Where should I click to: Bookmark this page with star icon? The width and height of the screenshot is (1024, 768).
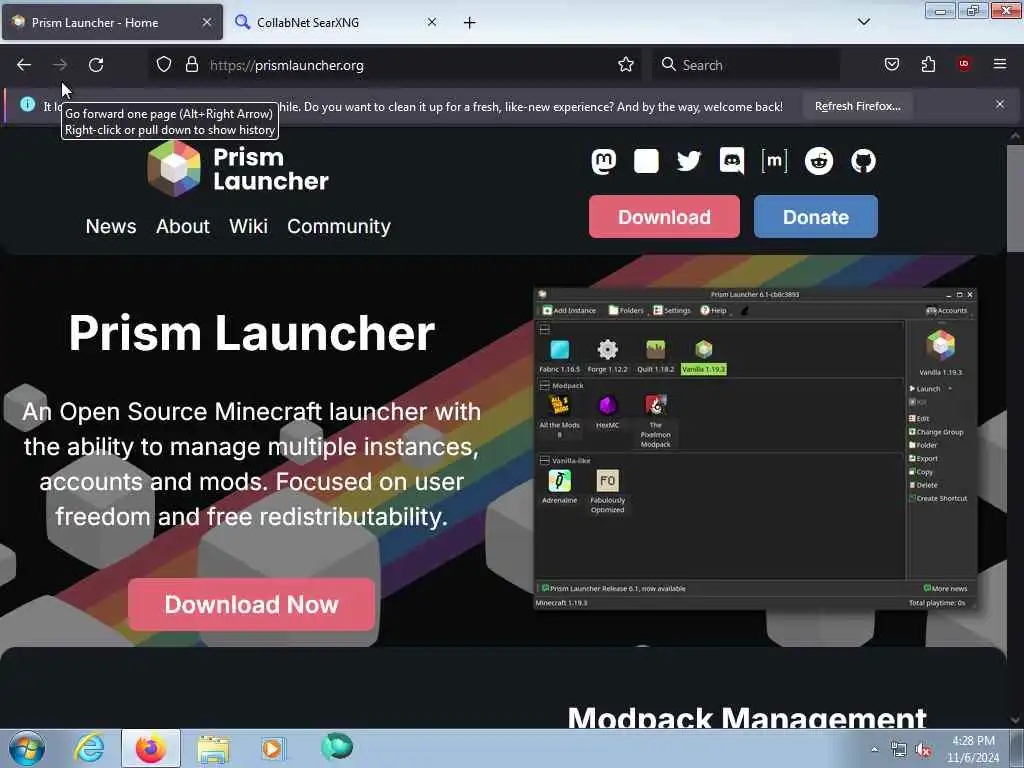pos(626,65)
